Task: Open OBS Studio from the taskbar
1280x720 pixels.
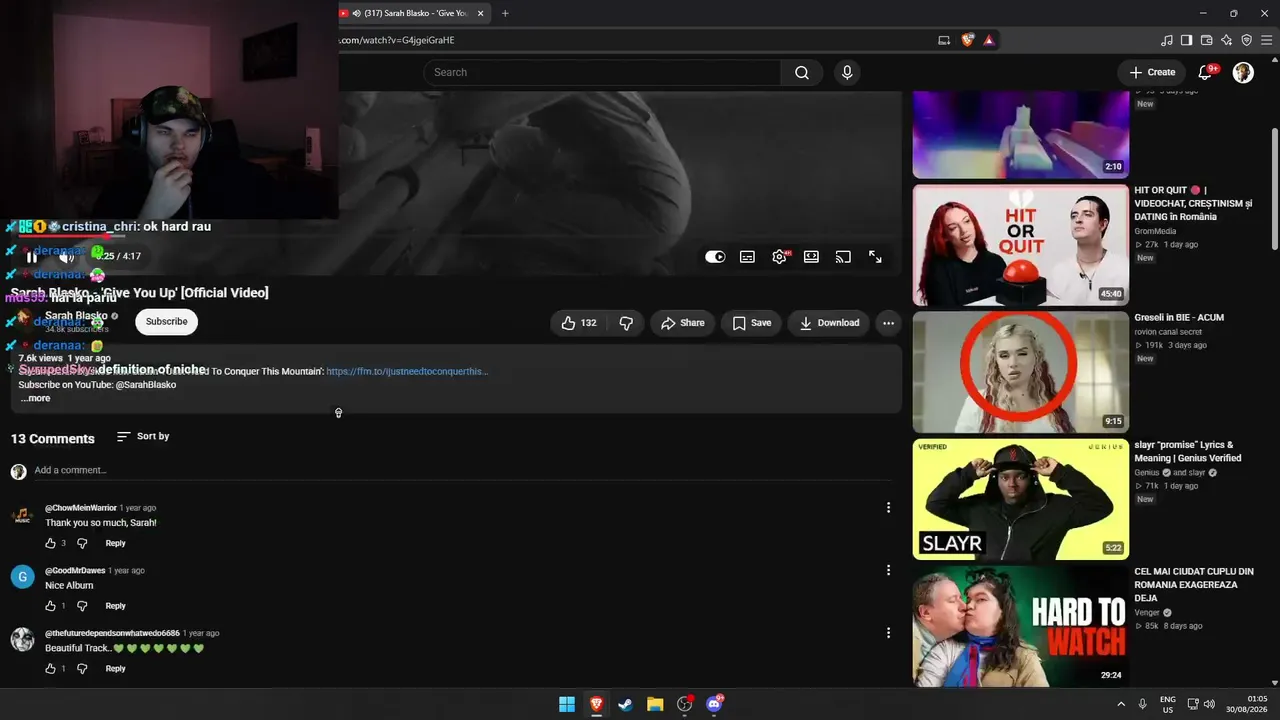Action: tap(684, 704)
